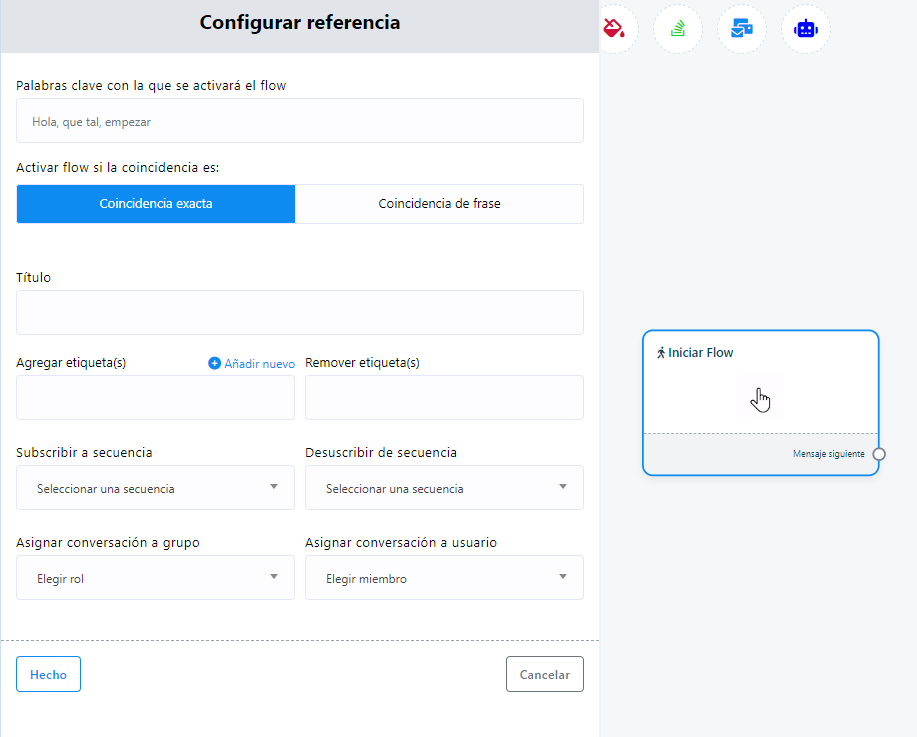Focus the Palabras clave input field
This screenshot has height=737, width=917.
pos(300,120)
